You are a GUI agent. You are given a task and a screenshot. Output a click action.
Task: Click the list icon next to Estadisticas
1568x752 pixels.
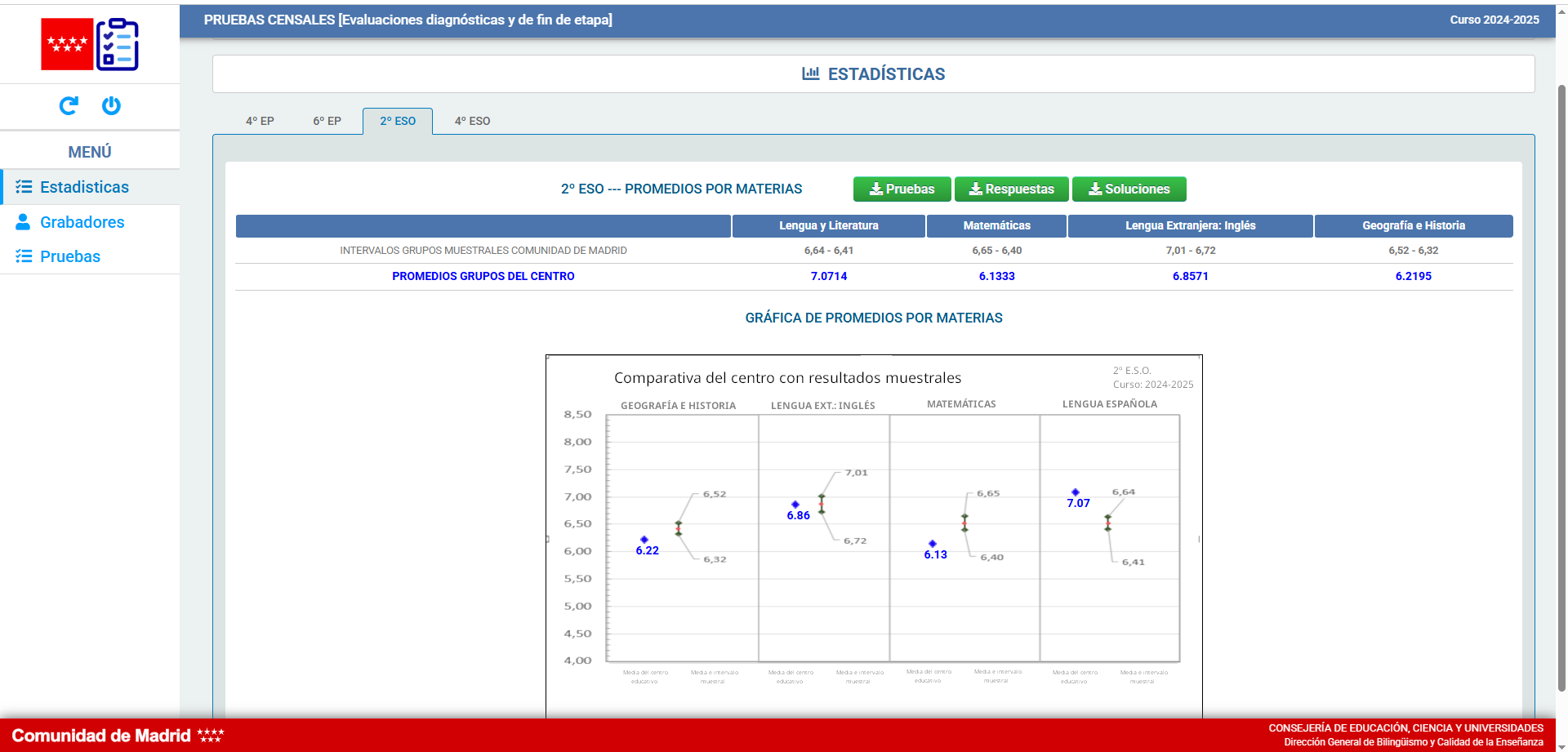pos(24,187)
